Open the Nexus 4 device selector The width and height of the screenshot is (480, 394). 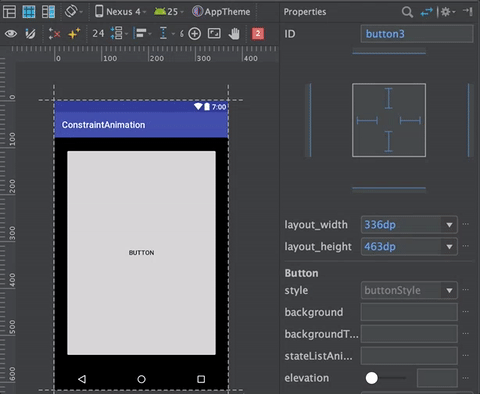point(120,12)
